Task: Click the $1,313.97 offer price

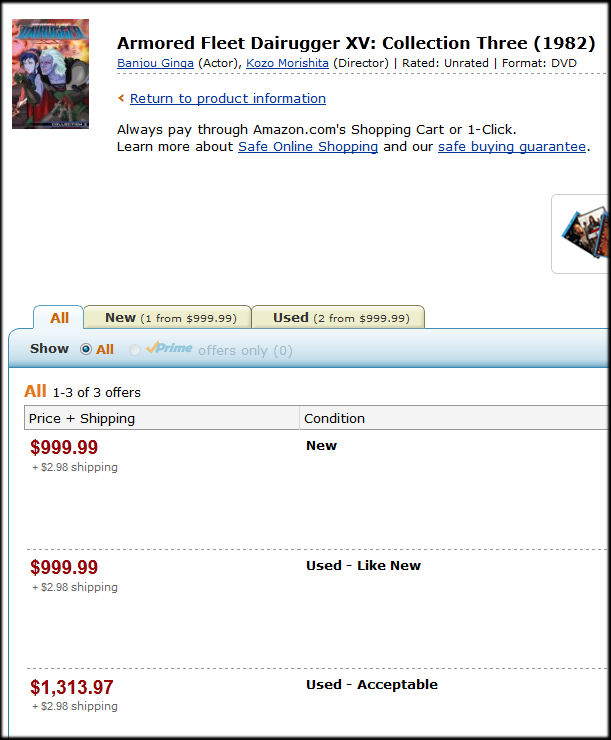Action: point(72,687)
